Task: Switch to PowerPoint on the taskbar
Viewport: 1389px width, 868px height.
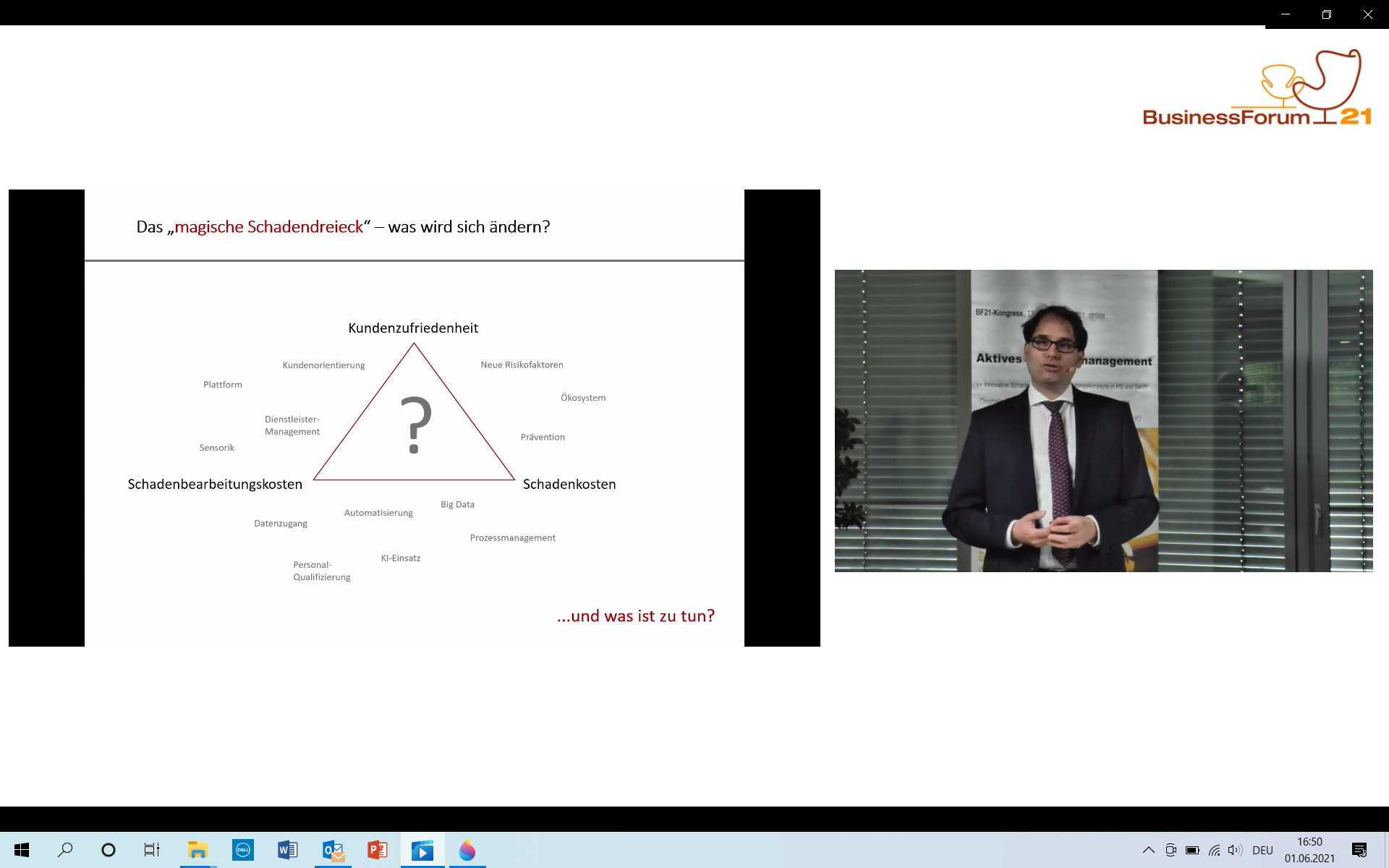Action: (378, 850)
